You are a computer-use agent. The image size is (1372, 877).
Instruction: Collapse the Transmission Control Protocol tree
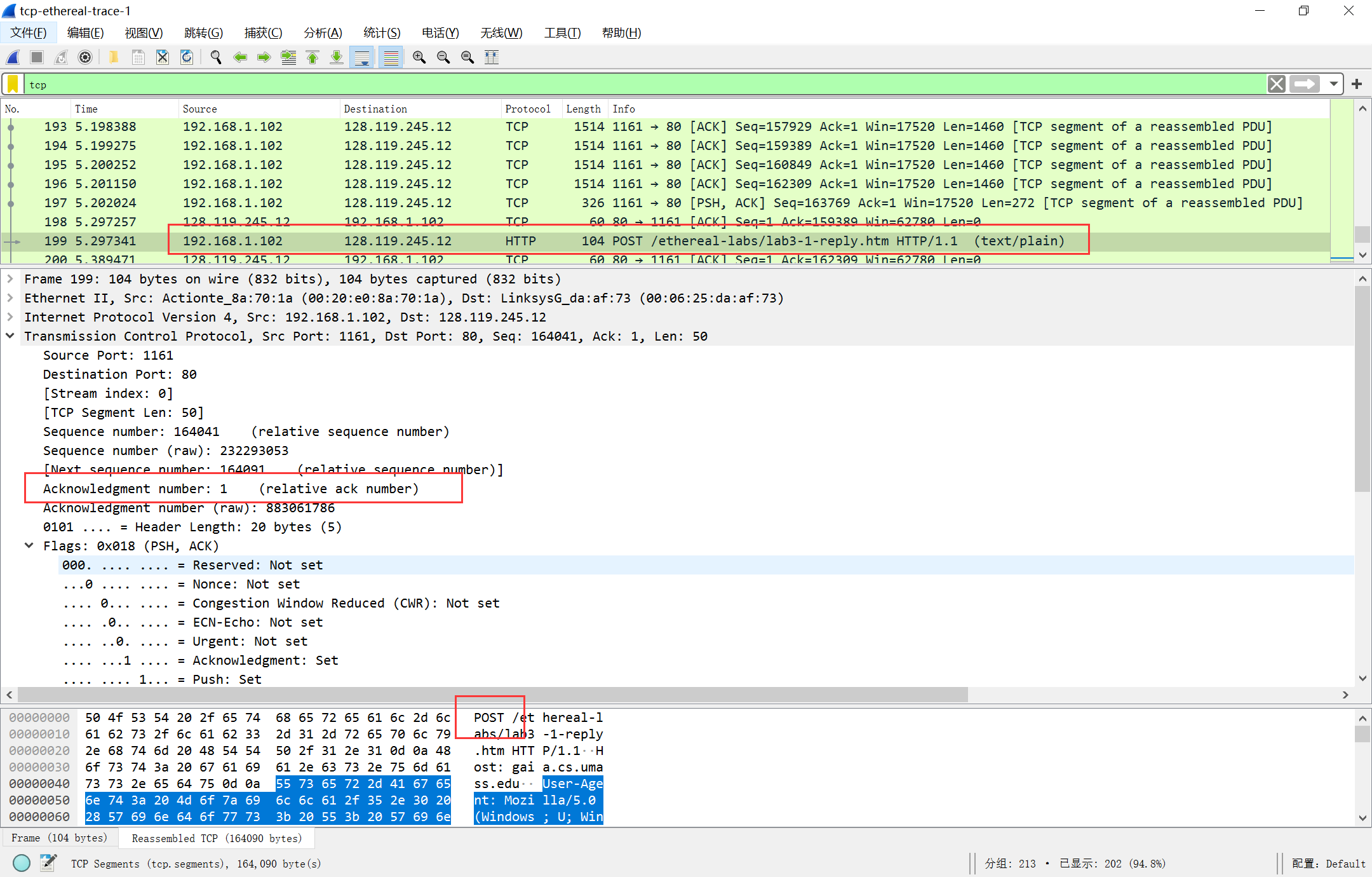tap(10, 336)
